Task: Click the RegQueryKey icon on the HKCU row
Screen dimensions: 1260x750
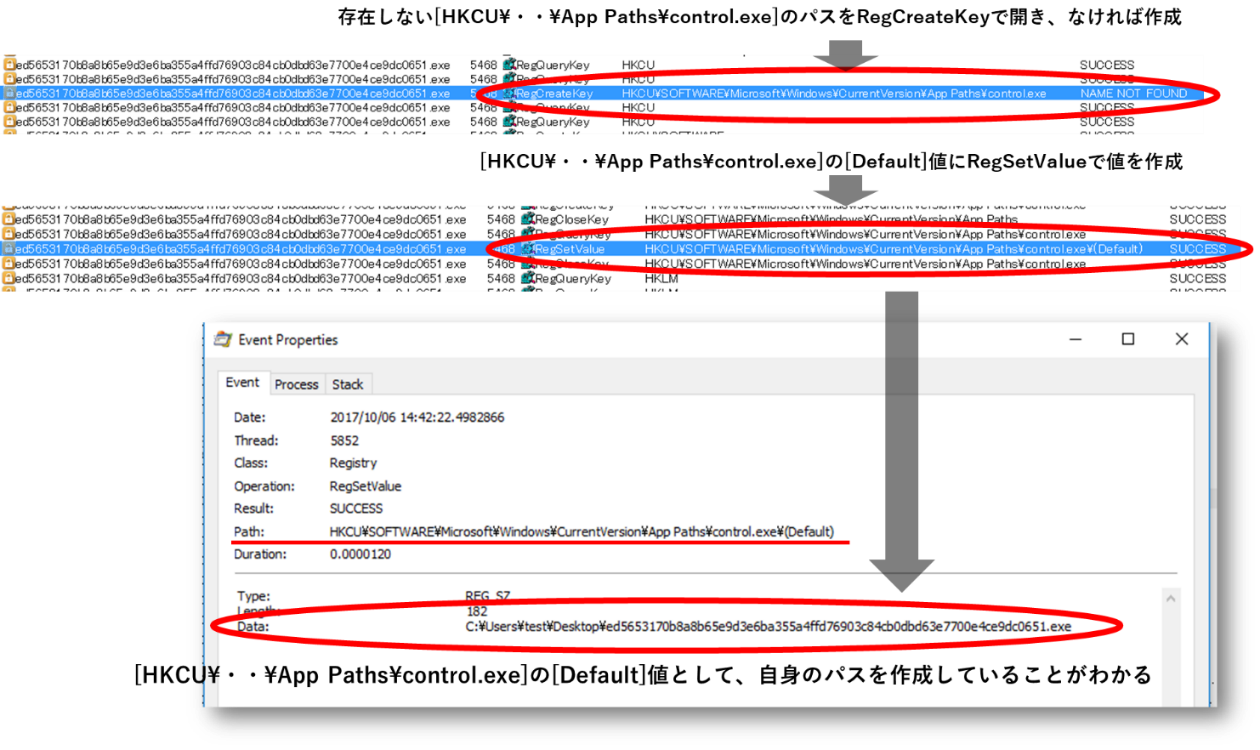Action: pyautogui.click(x=509, y=64)
